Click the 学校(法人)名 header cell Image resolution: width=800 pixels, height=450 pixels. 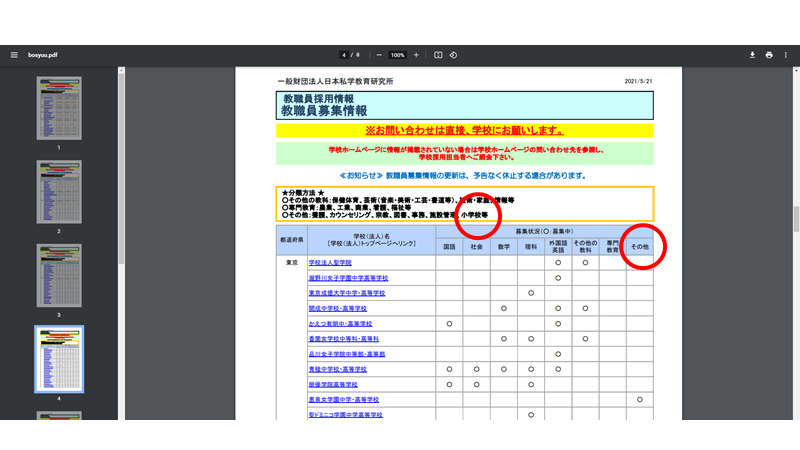tap(371, 240)
